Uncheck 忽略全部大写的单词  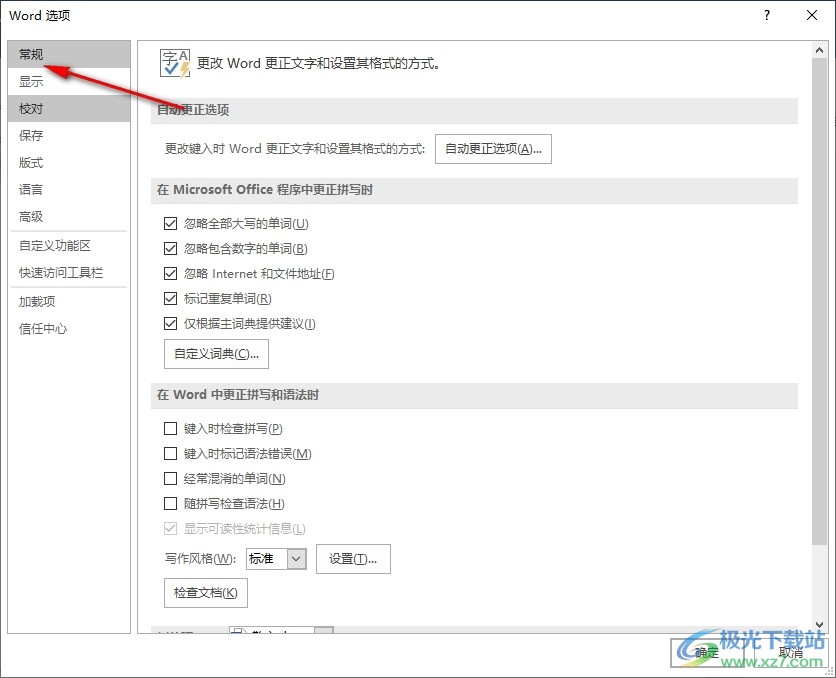(x=171, y=223)
